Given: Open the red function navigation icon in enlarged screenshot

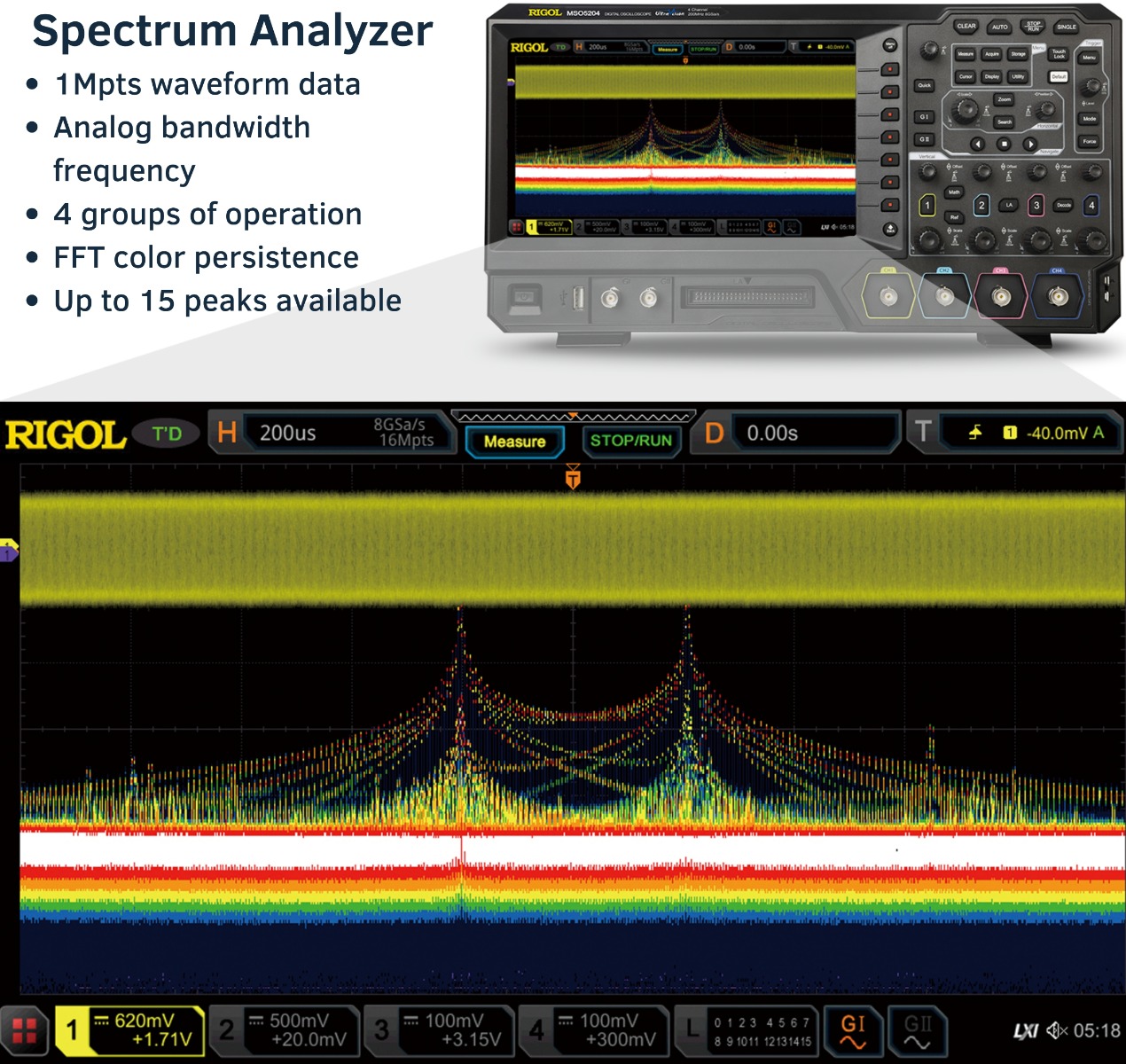Looking at the screenshot, I should (24, 1031).
